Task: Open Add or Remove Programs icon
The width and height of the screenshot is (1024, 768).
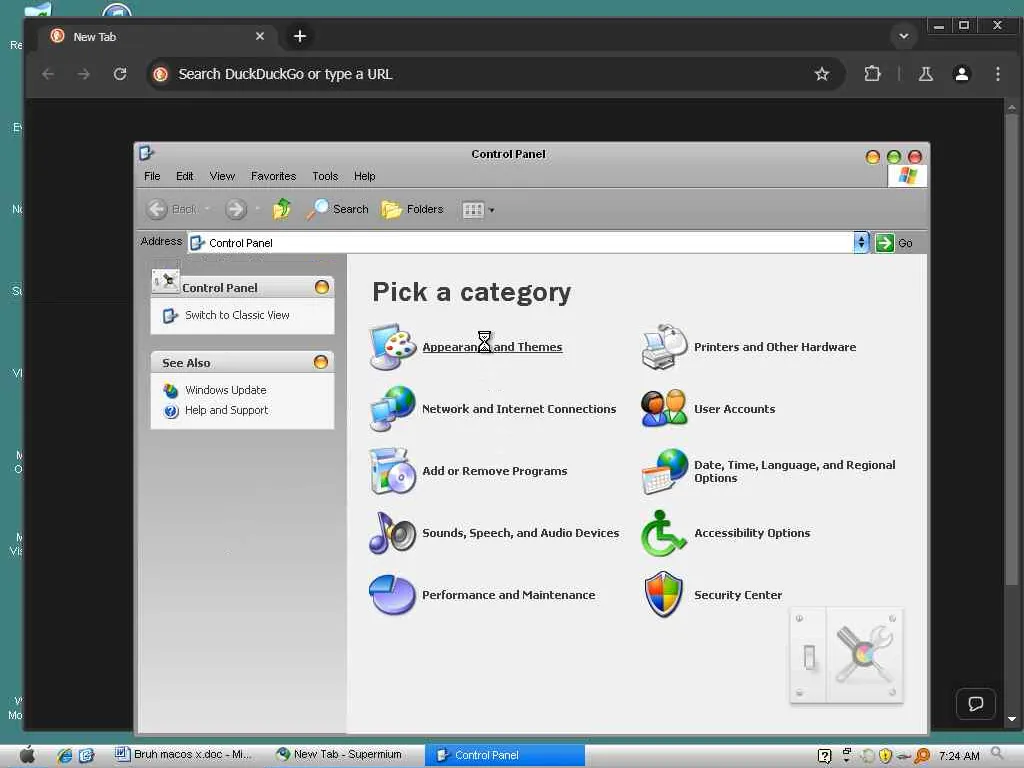Action: 392,471
